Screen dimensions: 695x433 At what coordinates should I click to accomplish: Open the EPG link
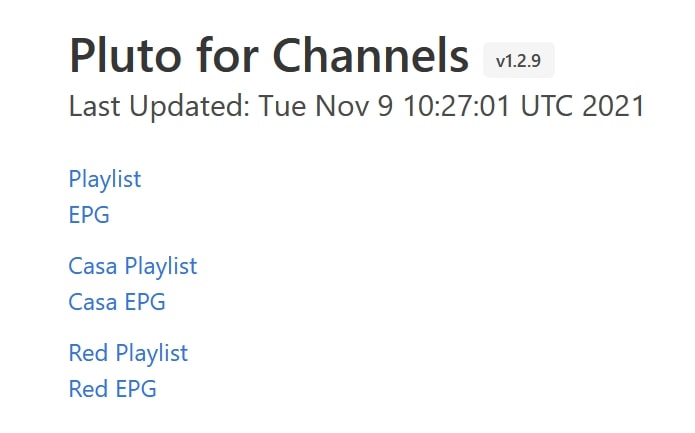click(89, 214)
